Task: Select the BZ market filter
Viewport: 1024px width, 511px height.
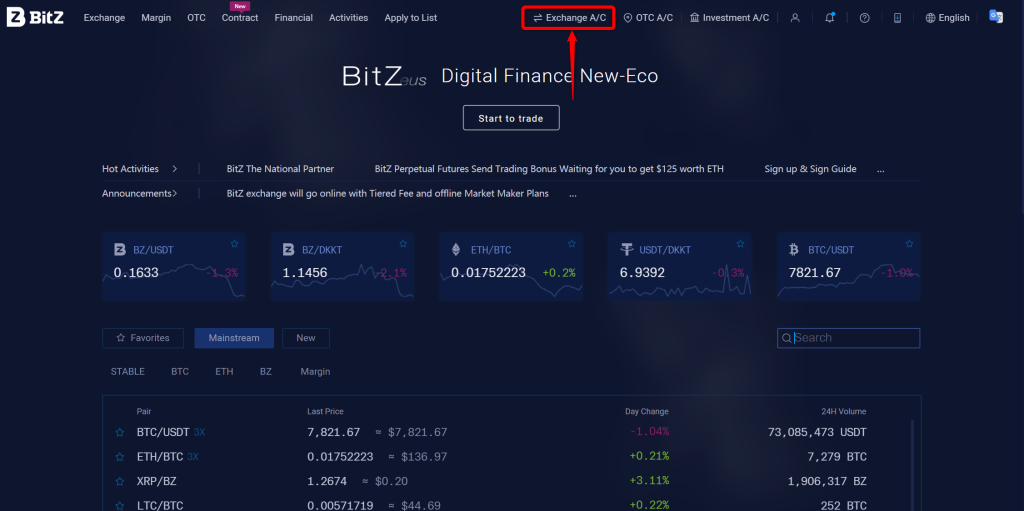Action: click(266, 371)
